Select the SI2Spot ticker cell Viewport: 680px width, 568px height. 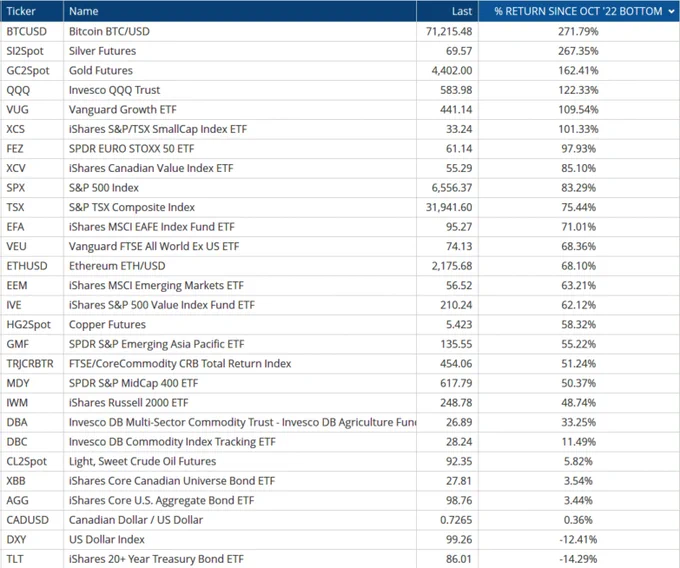click(32, 51)
